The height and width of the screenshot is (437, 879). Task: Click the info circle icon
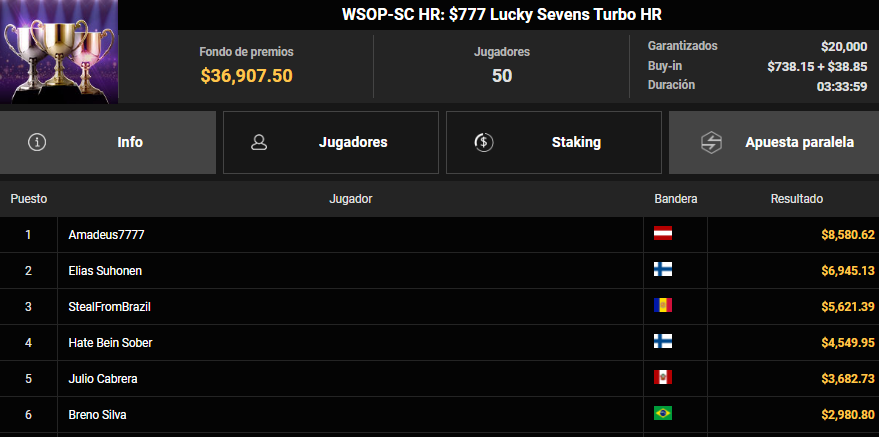click(x=37, y=142)
